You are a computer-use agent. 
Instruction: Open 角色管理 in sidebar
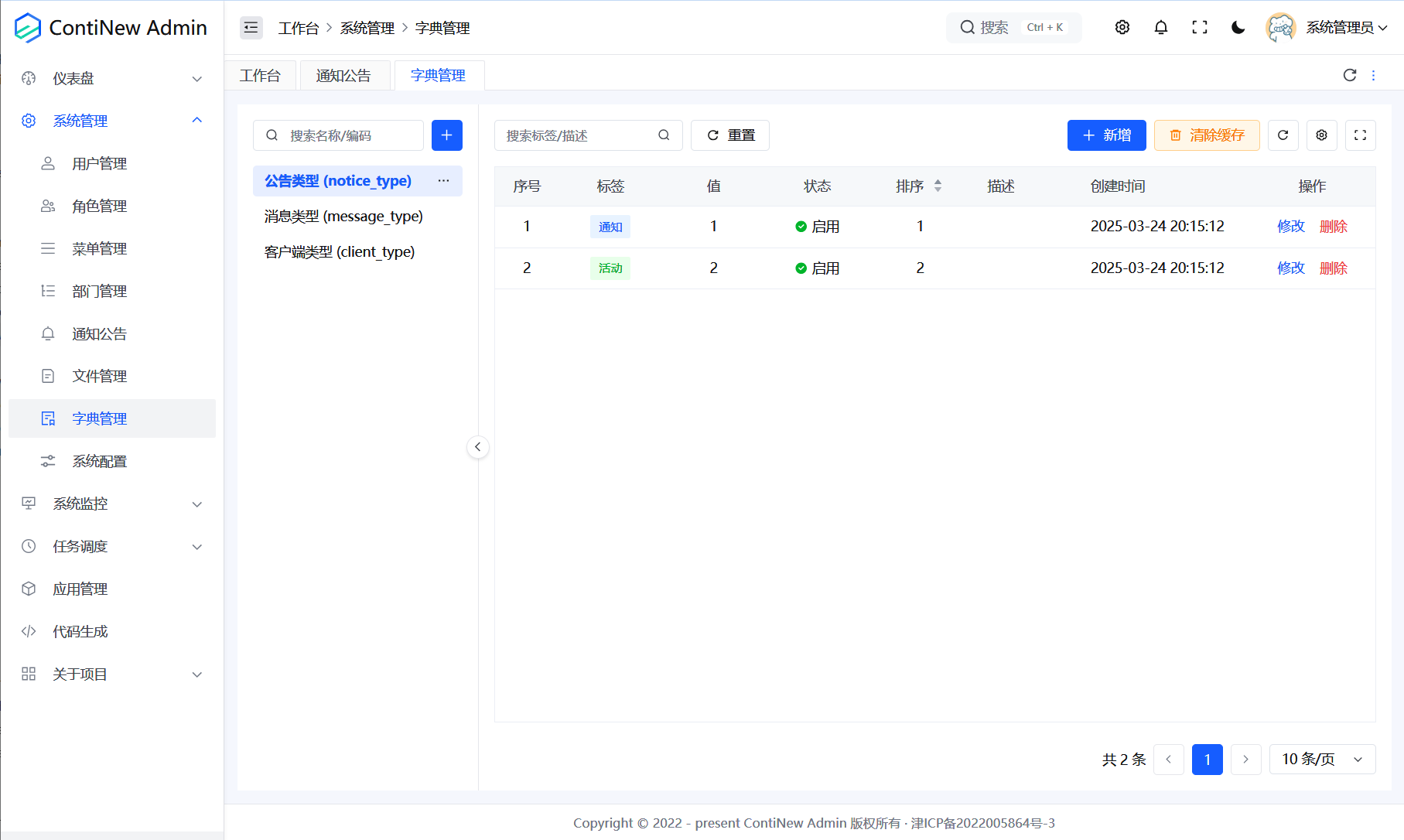[112, 206]
